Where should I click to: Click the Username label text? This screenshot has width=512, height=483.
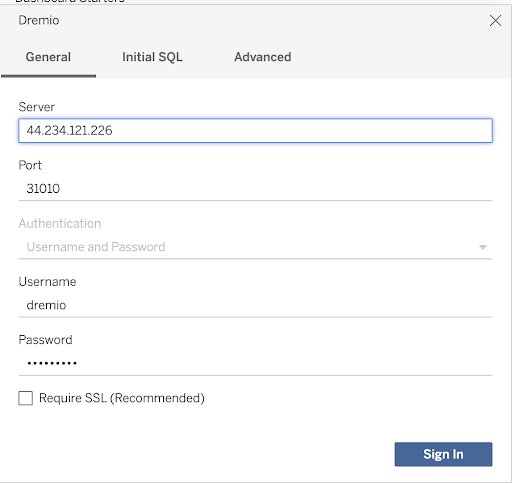(x=47, y=282)
